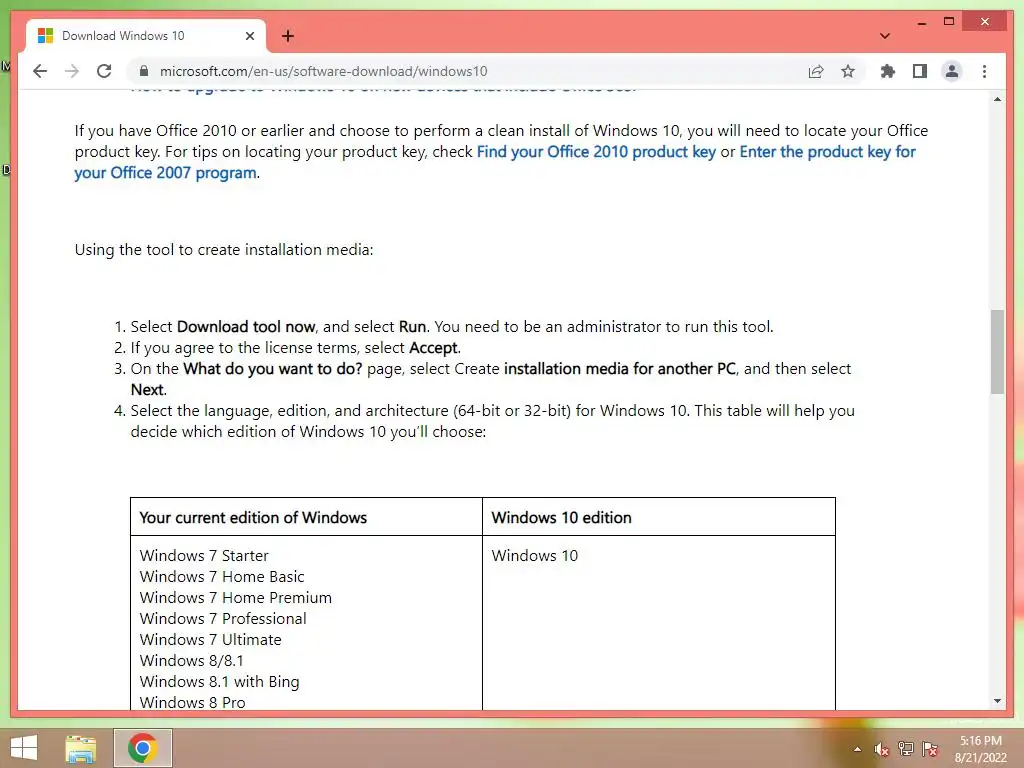Viewport: 1024px width, 768px height.
Task: Click the 'Windows 8.1 with Bing' entry
Action: [219, 681]
